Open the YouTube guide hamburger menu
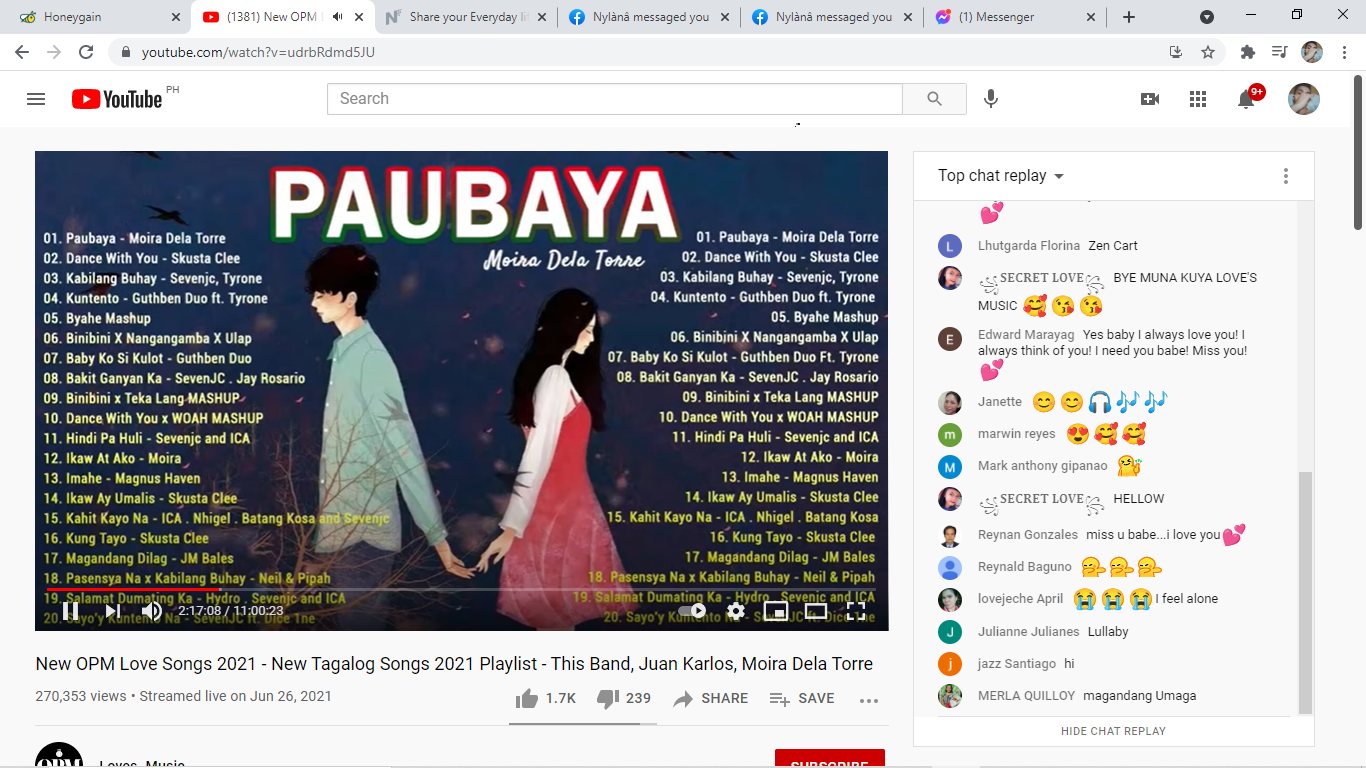 point(36,99)
